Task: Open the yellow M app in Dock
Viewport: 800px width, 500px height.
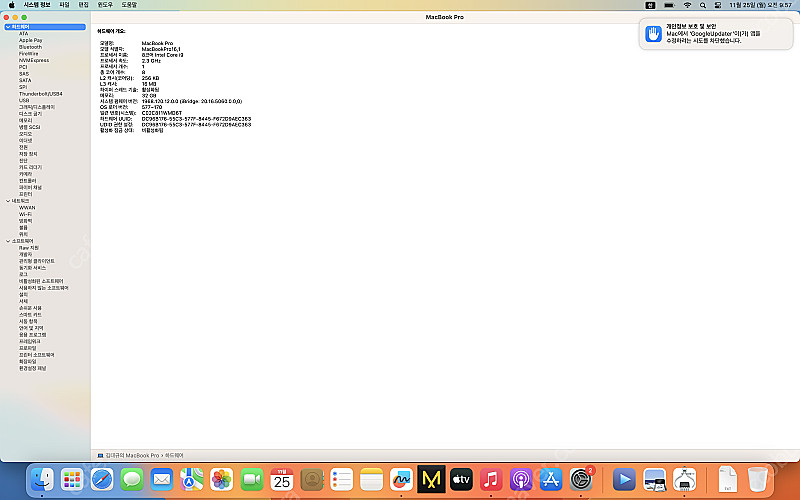Action: [431, 479]
